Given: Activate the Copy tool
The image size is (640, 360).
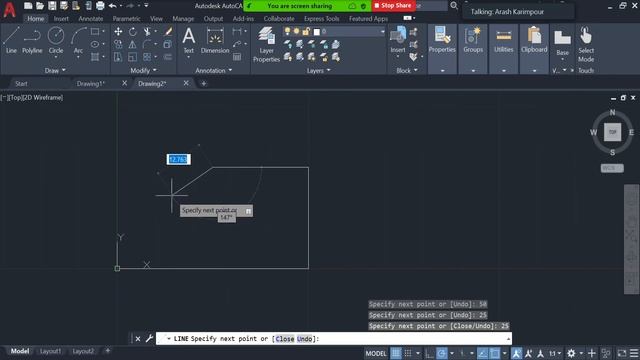Looking at the screenshot, I should [x=118, y=44].
